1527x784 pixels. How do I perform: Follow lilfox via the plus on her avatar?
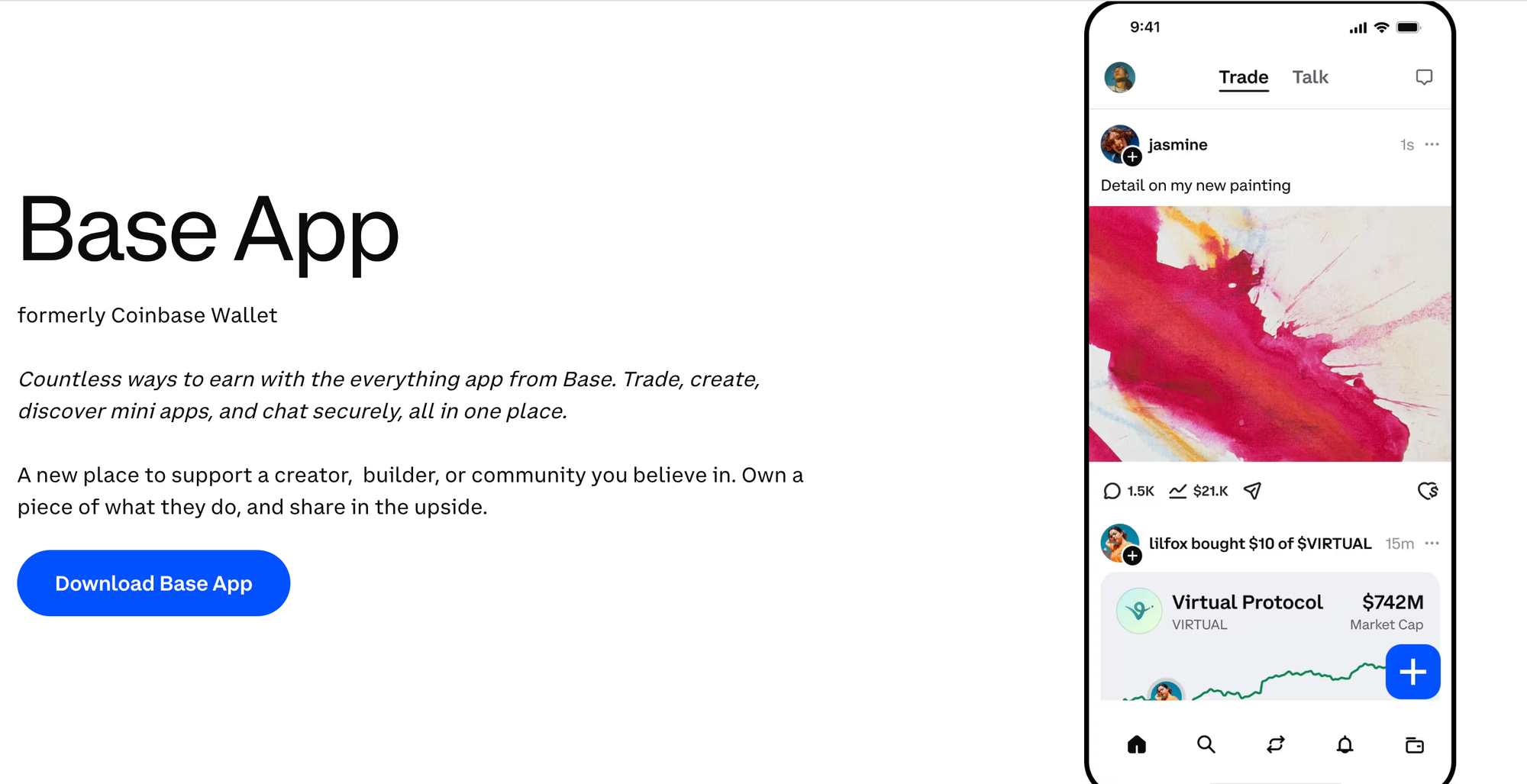point(1132,557)
